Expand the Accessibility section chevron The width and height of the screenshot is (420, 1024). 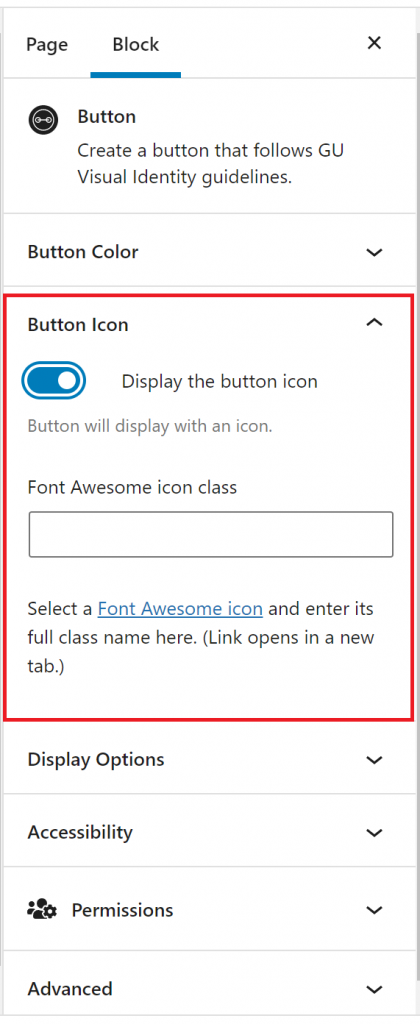(374, 833)
